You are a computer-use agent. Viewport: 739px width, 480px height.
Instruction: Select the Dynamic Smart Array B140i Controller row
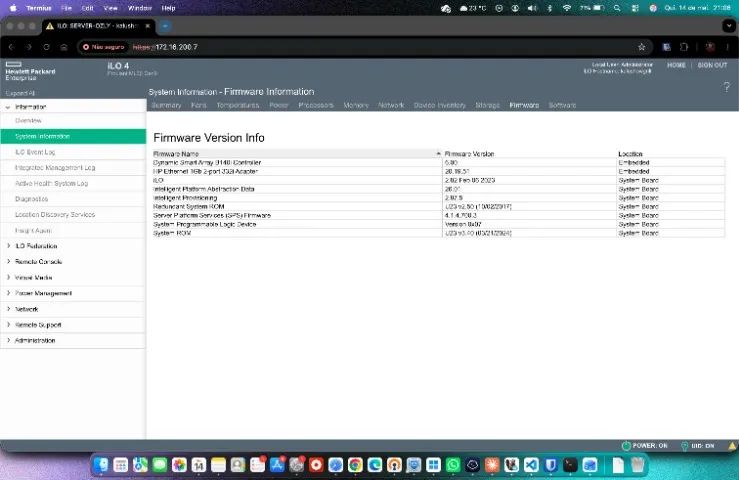pyautogui.click(x=439, y=163)
